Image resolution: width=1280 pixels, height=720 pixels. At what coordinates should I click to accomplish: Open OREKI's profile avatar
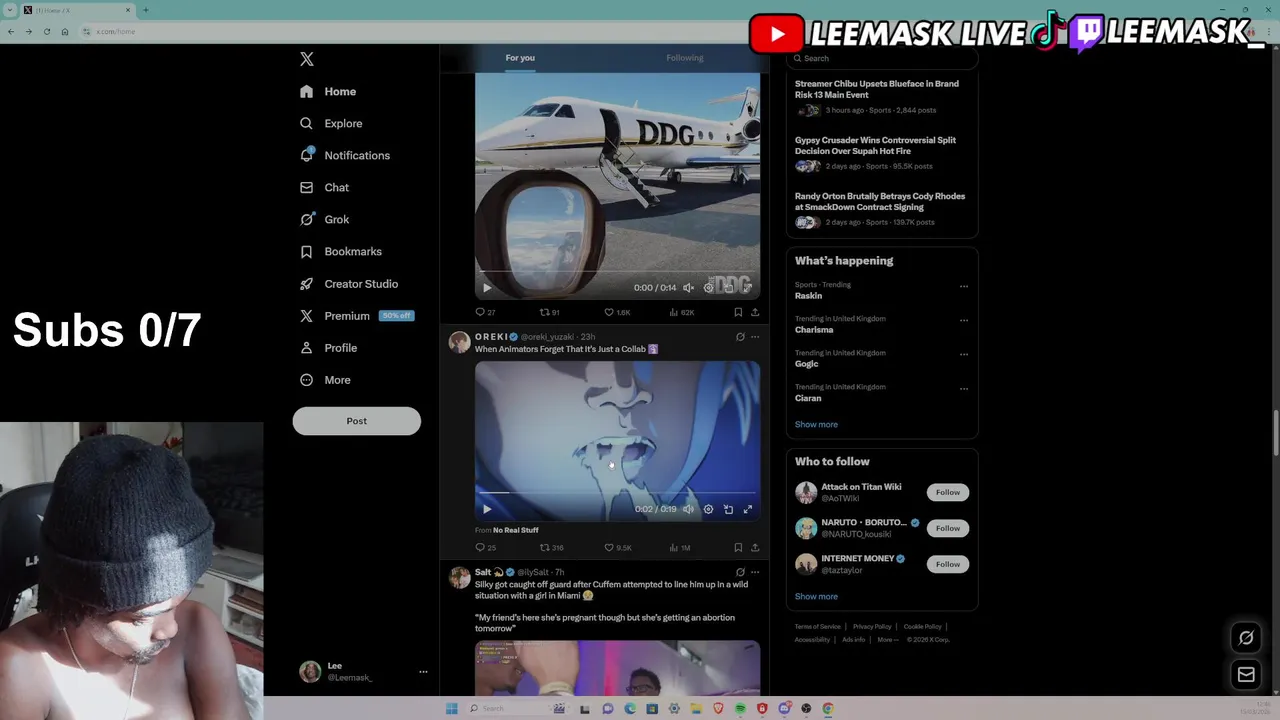pyautogui.click(x=459, y=342)
